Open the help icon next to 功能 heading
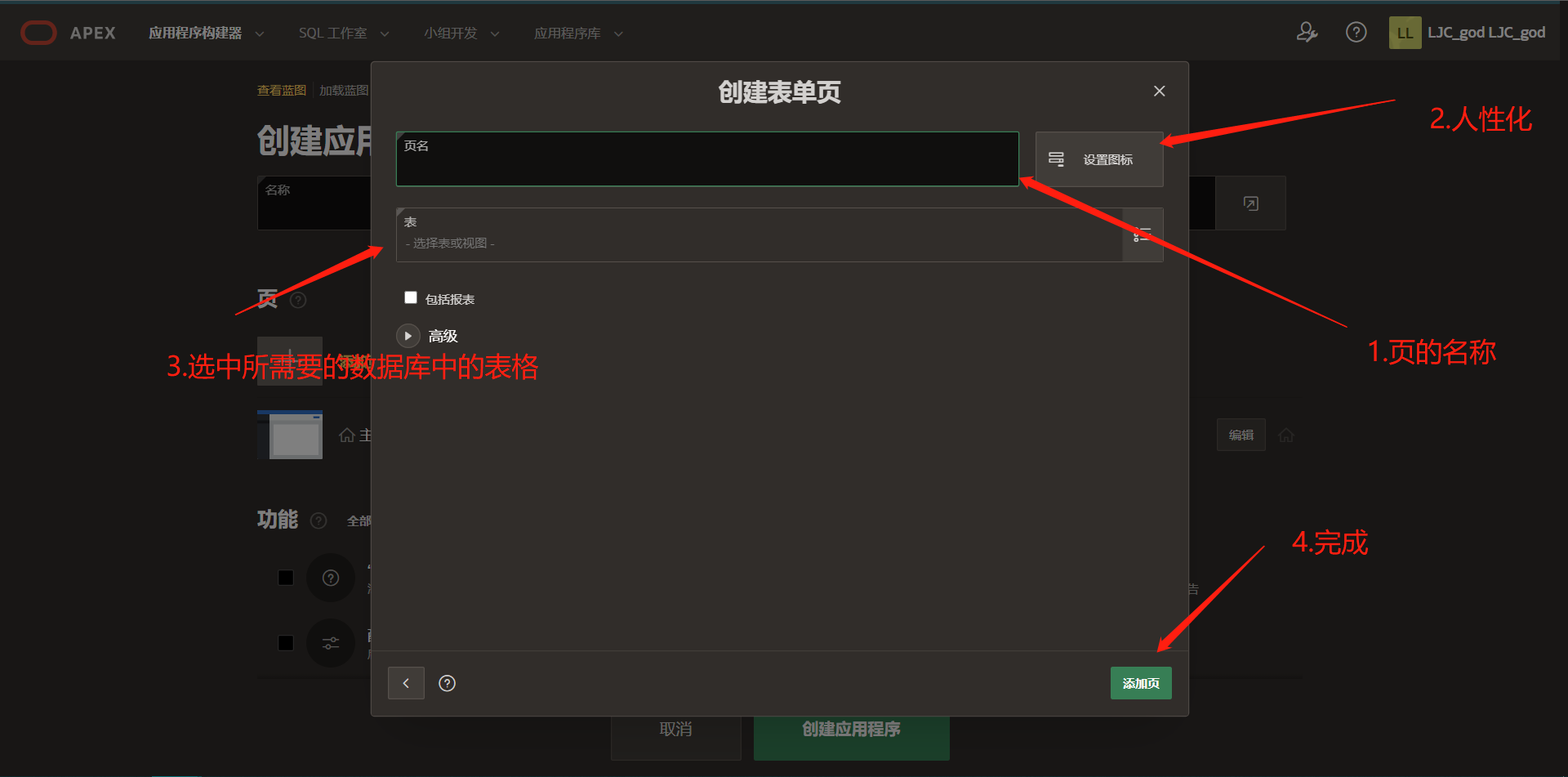The image size is (1568, 777). (x=319, y=520)
